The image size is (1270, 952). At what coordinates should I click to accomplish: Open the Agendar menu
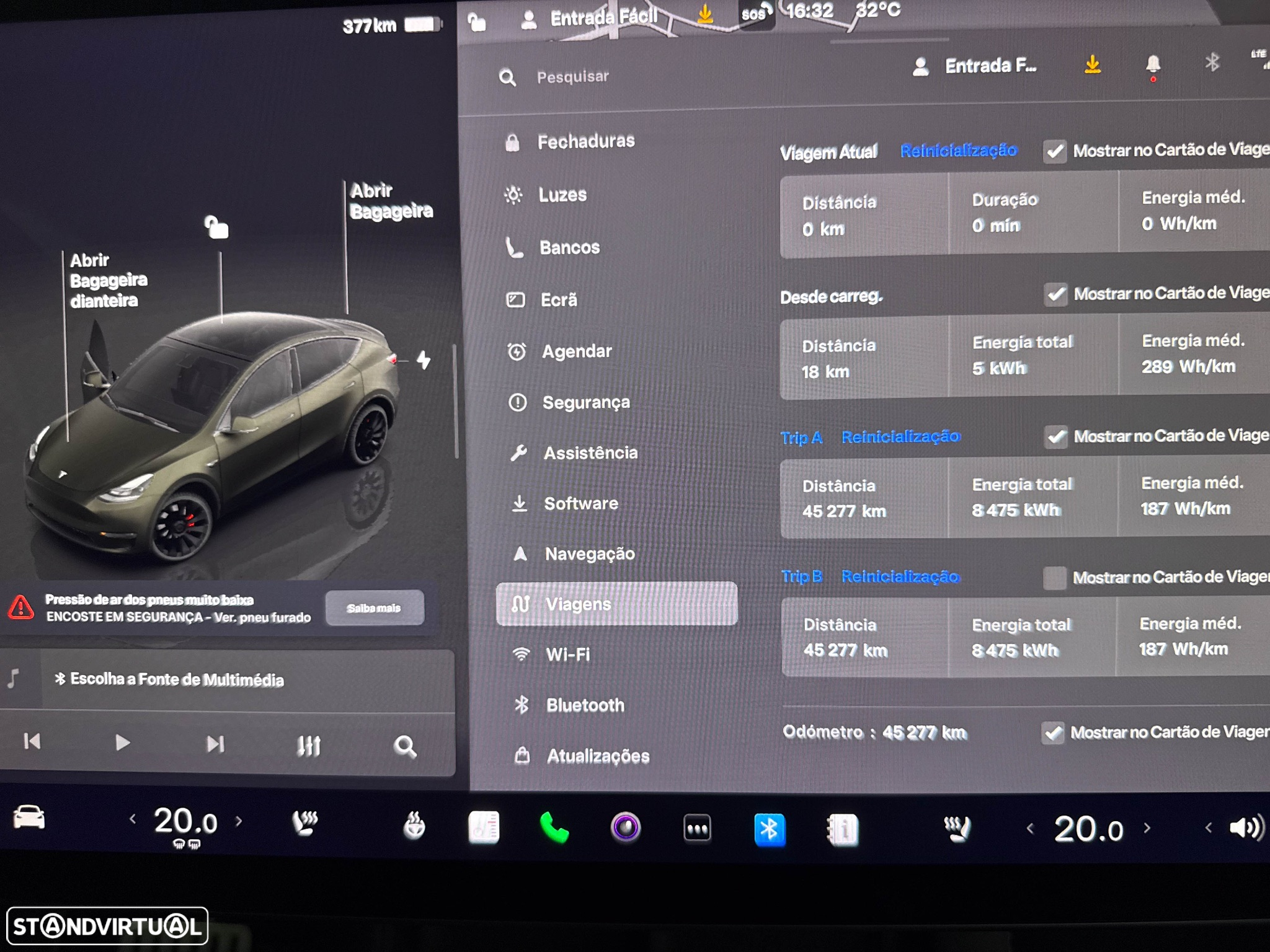coord(577,351)
